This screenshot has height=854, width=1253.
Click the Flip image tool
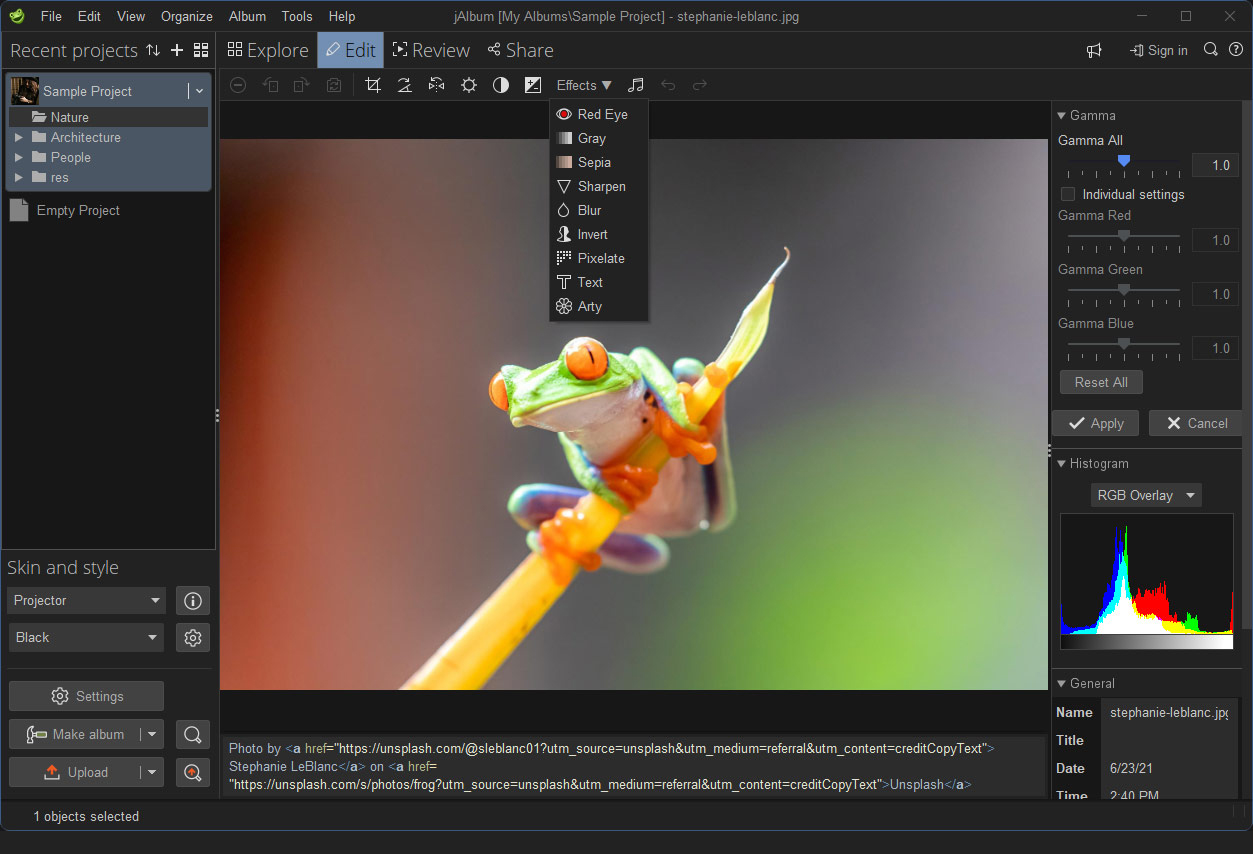pos(436,85)
